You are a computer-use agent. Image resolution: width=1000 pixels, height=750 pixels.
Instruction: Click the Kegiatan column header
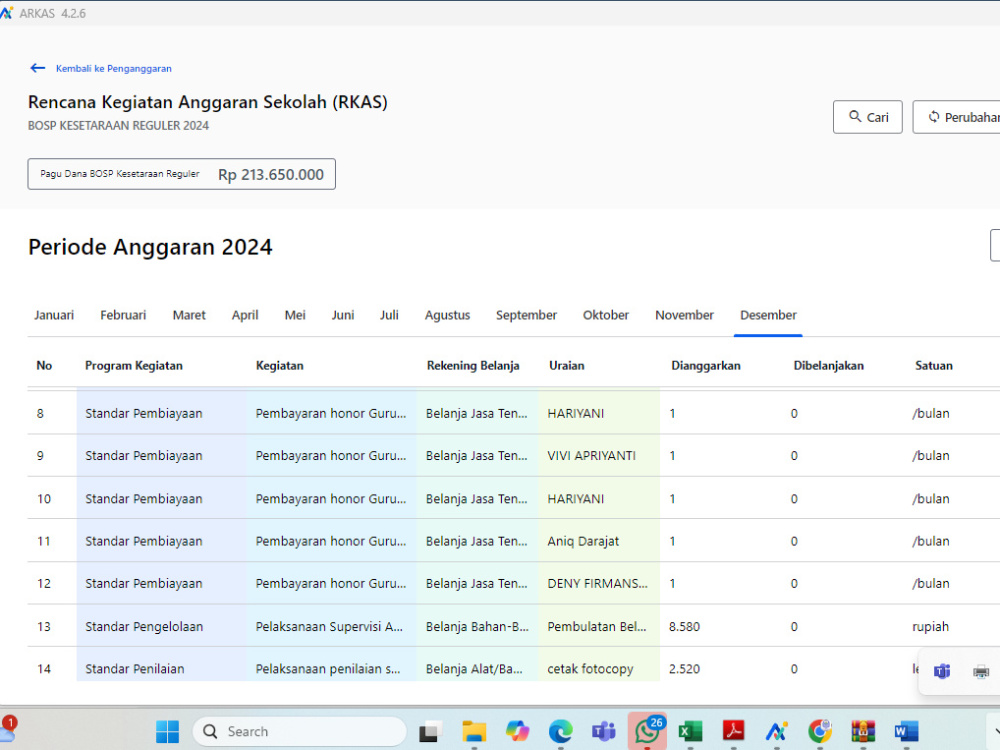click(x=279, y=365)
